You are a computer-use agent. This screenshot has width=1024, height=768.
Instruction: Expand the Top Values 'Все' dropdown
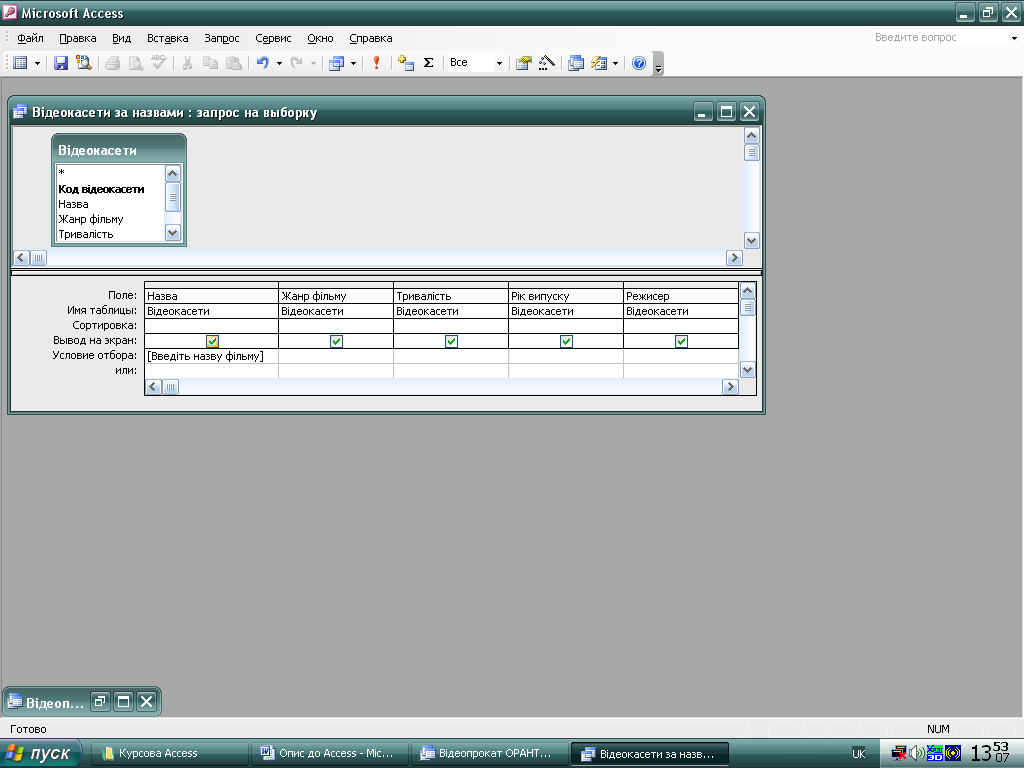point(499,63)
